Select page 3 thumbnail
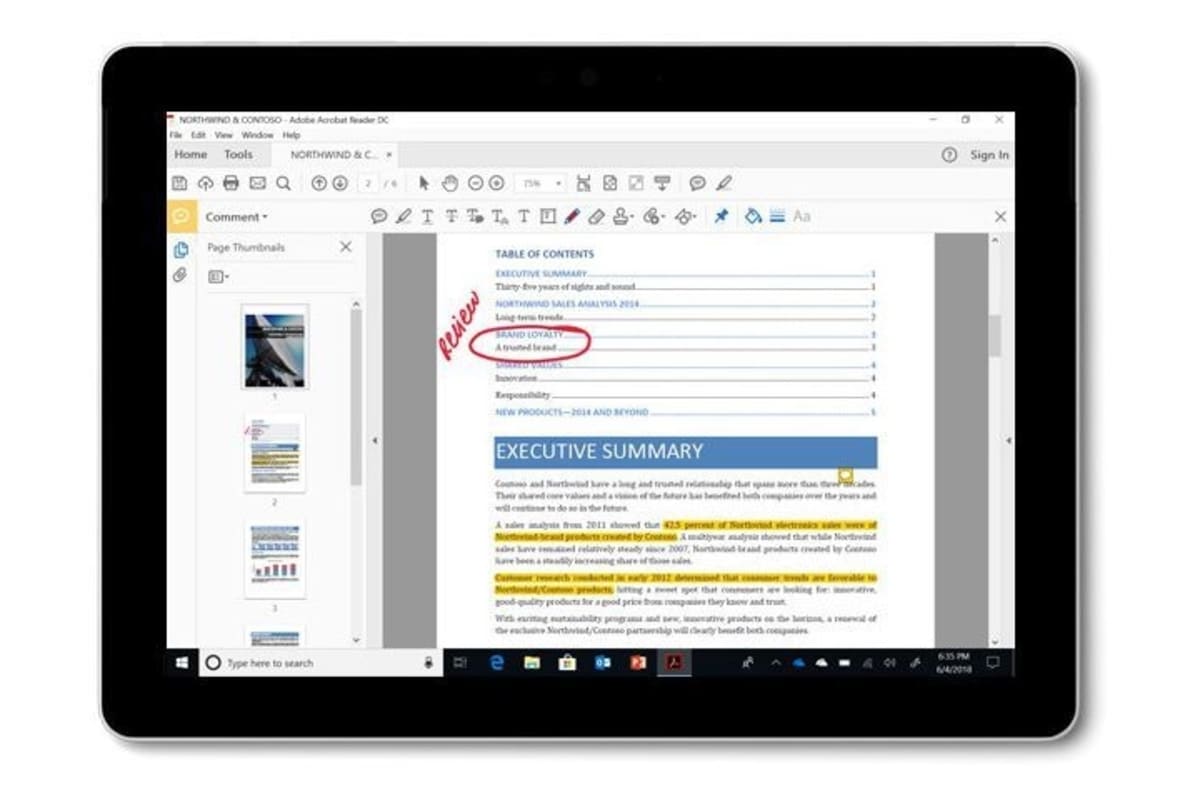The width and height of the screenshot is (1200, 800). [275, 560]
